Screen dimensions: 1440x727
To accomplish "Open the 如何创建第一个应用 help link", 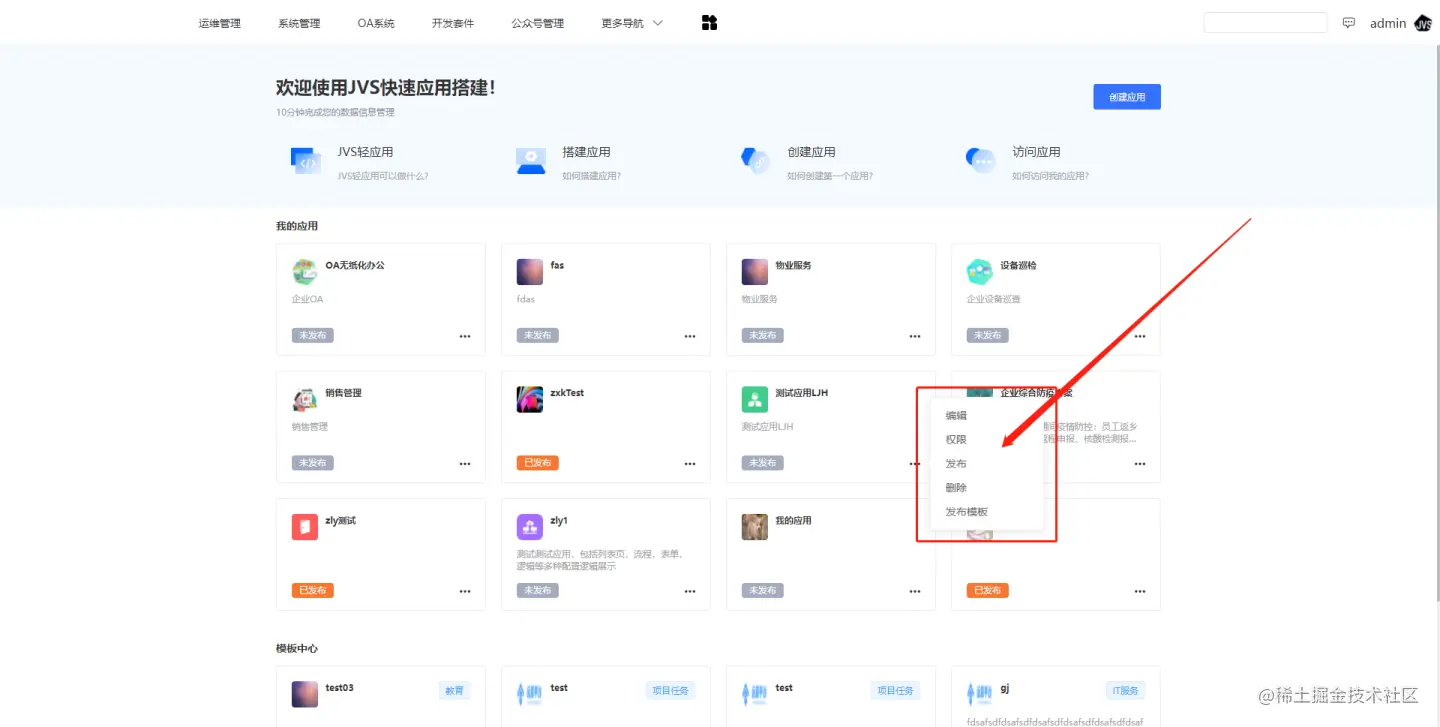I will click(x=830, y=176).
